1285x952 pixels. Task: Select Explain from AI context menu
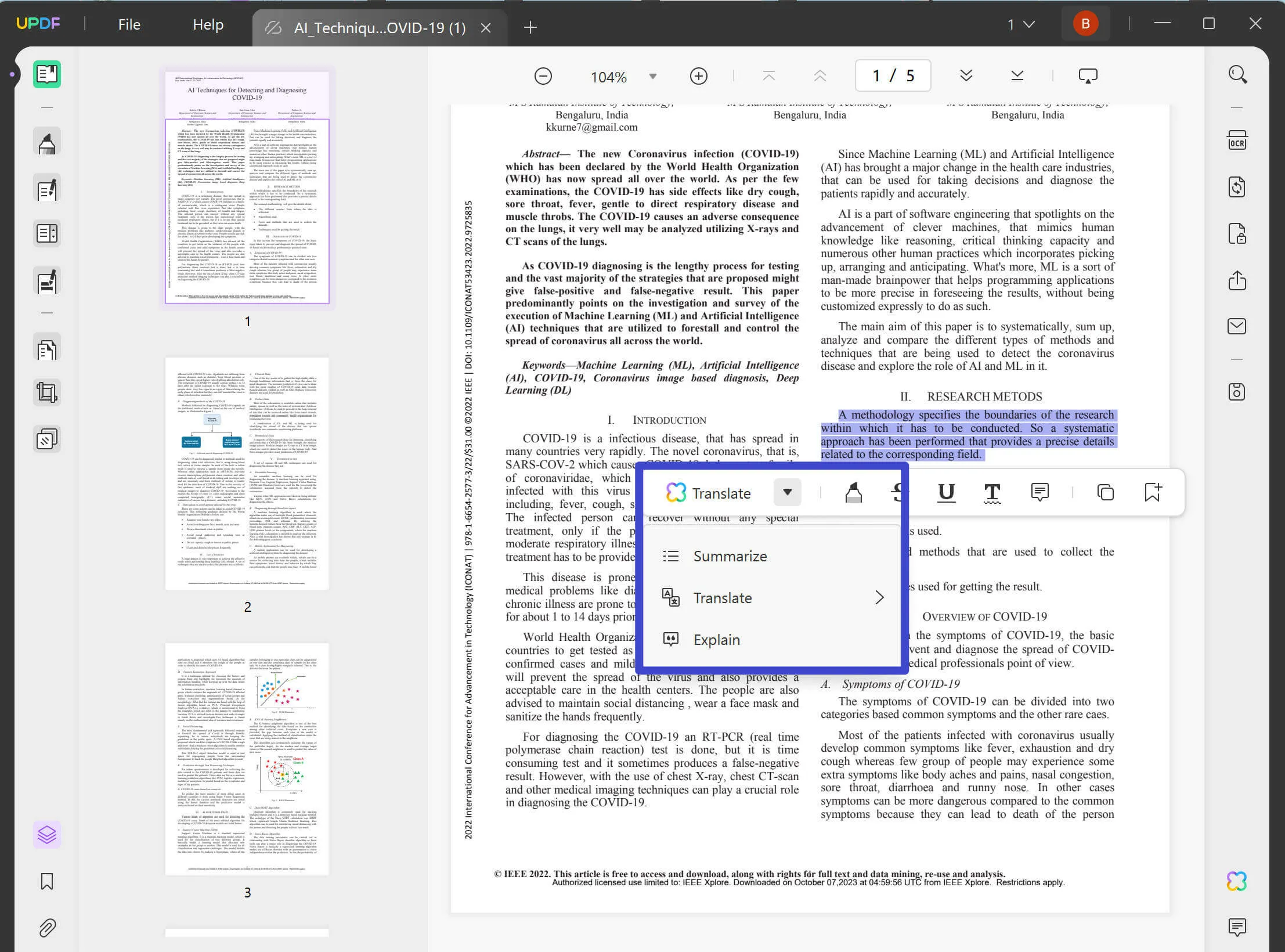(716, 639)
